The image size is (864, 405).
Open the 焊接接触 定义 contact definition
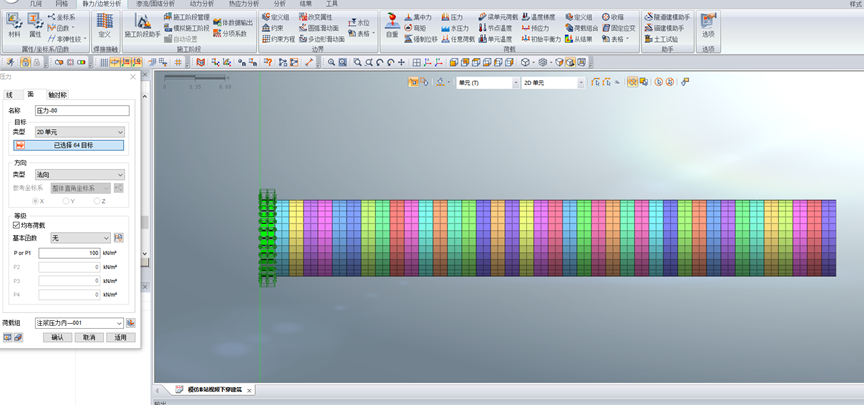pyautogui.click(x=104, y=25)
